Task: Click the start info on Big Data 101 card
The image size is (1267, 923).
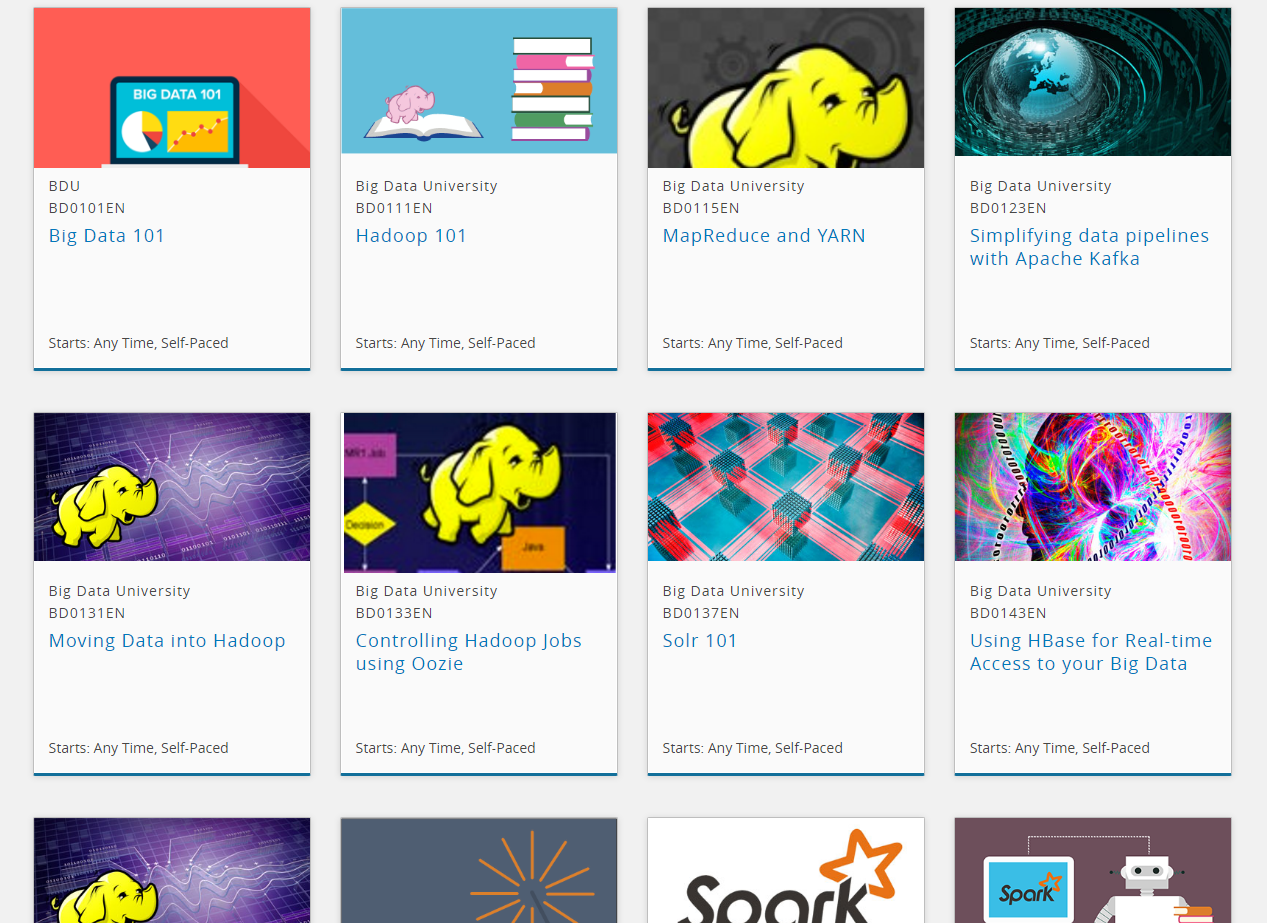Action: click(139, 343)
